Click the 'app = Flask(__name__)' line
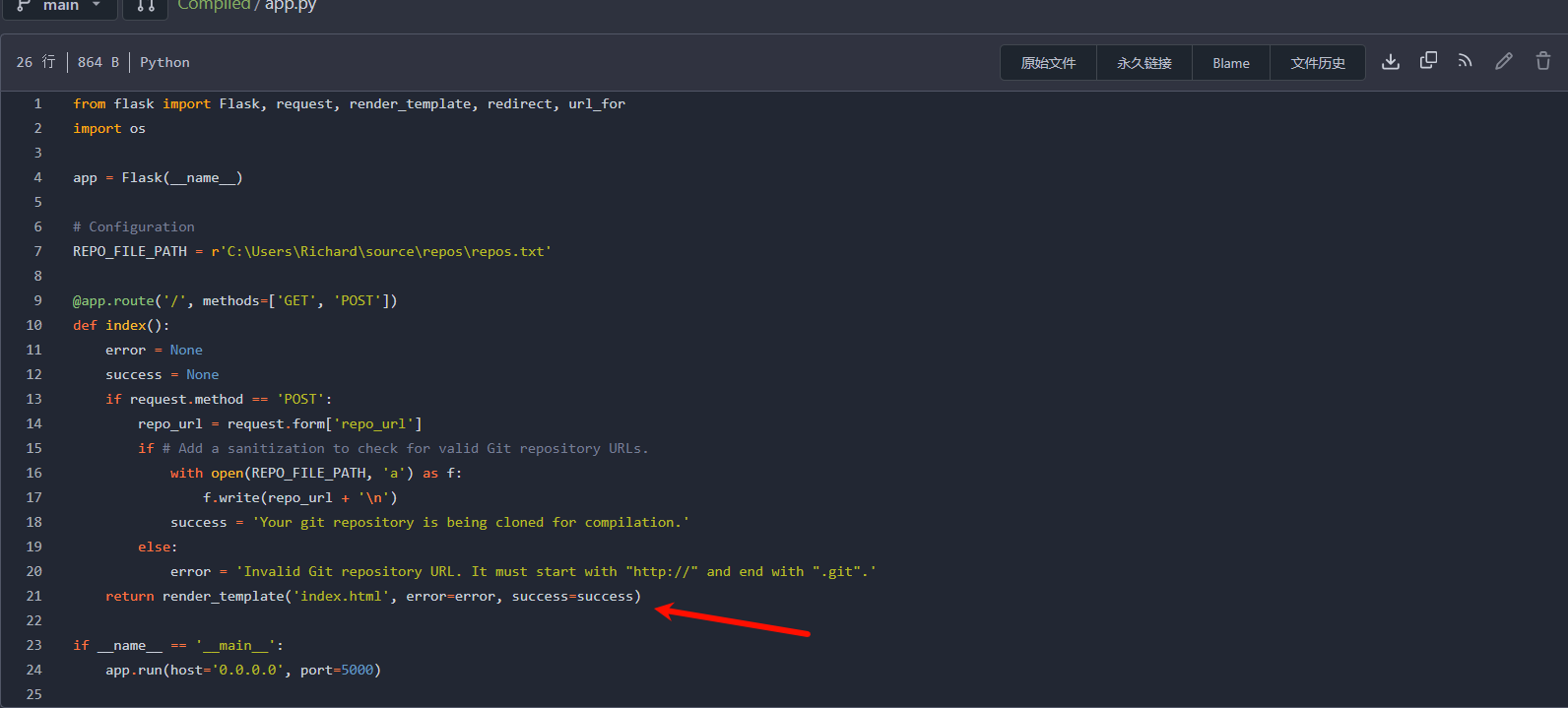1568x708 pixels. pyautogui.click(x=158, y=177)
